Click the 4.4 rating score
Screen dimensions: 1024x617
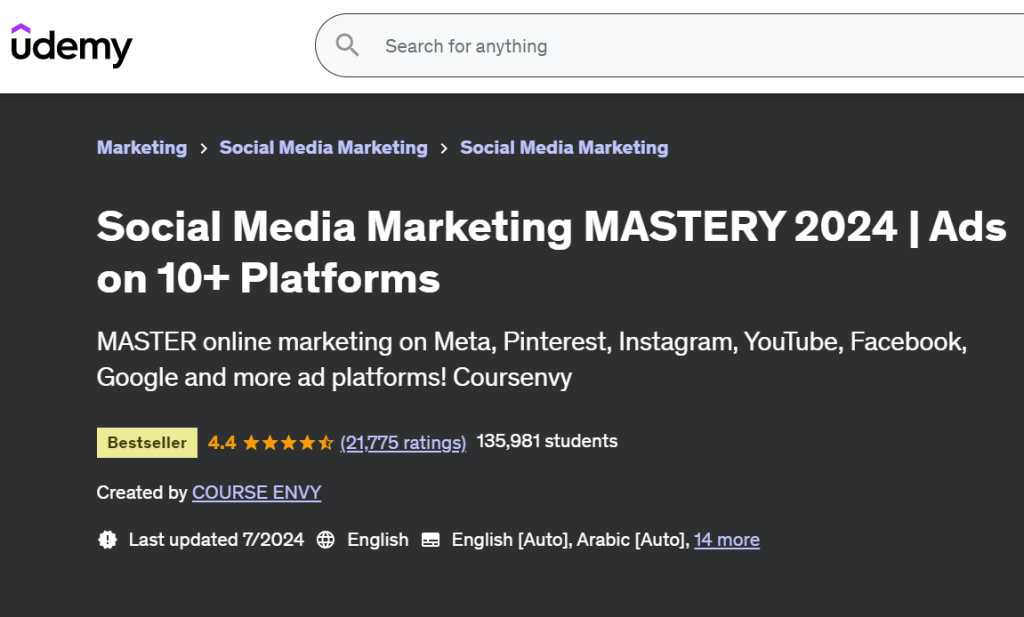(x=221, y=442)
